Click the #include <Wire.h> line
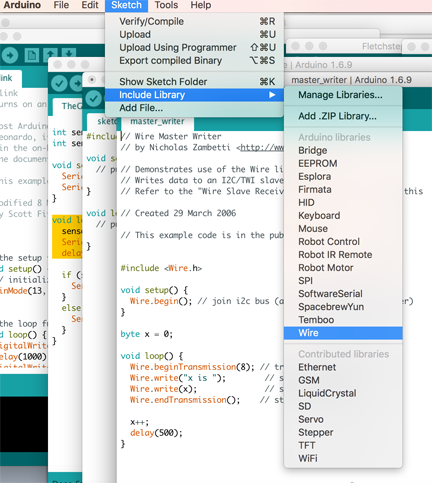 click(x=161, y=268)
